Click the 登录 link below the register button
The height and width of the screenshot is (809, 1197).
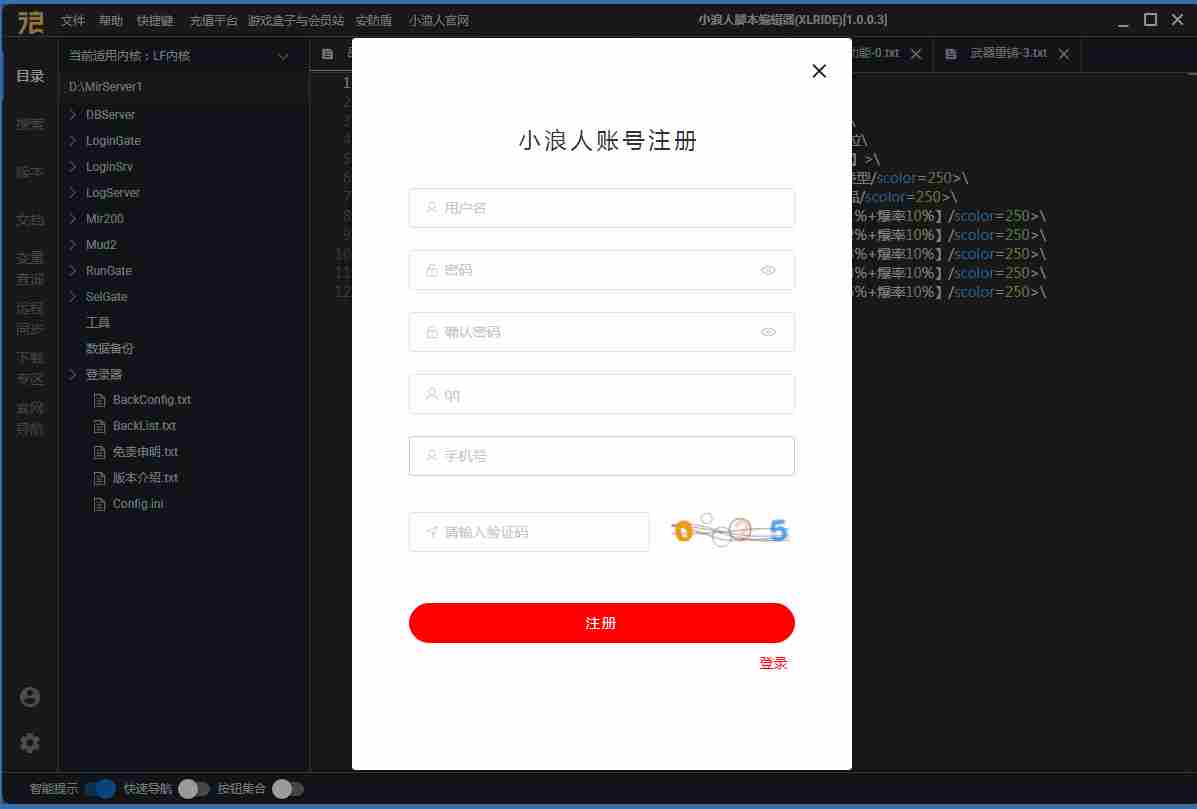click(x=773, y=662)
